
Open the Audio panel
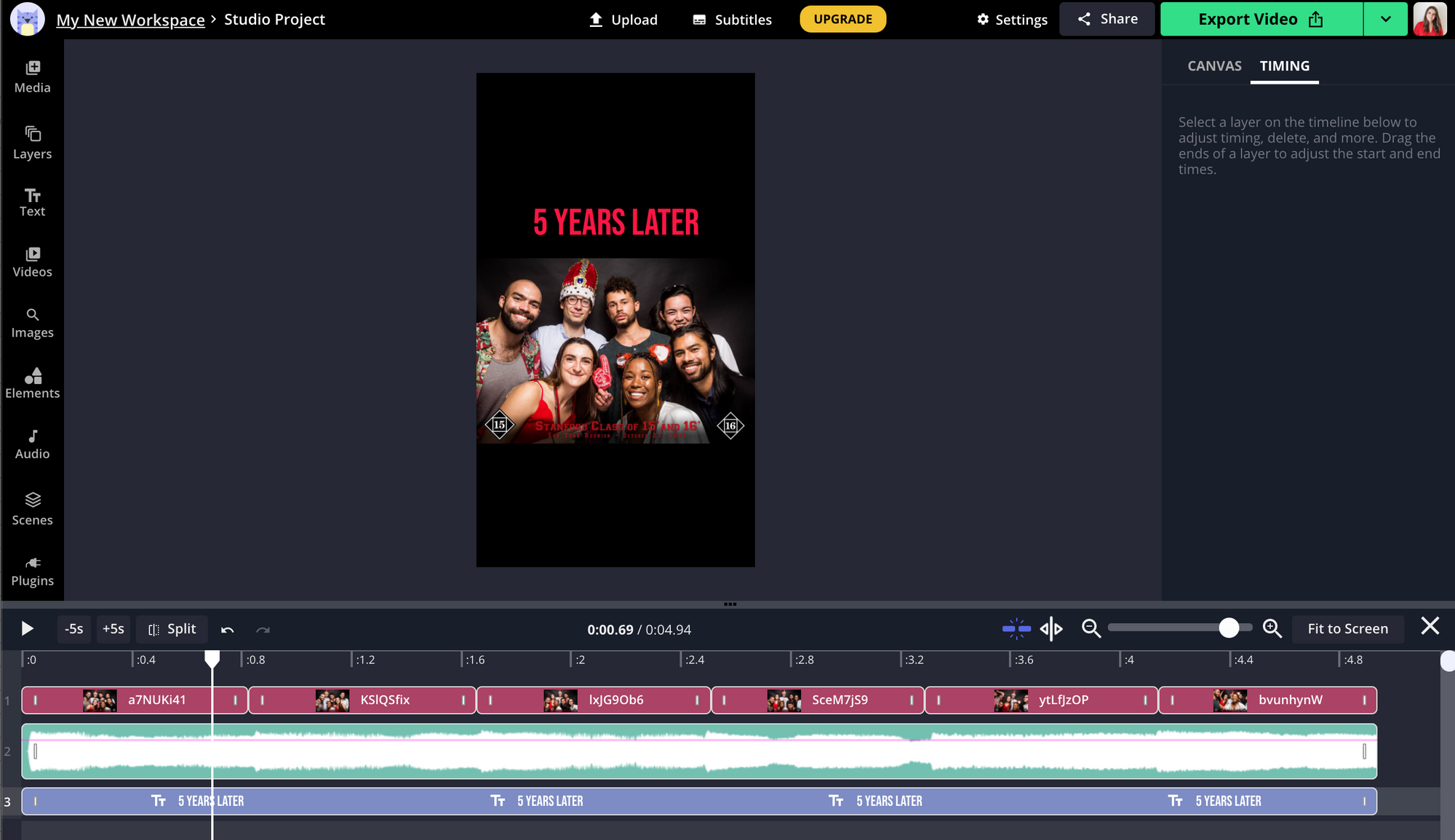pyautogui.click(x=32, y=444)
